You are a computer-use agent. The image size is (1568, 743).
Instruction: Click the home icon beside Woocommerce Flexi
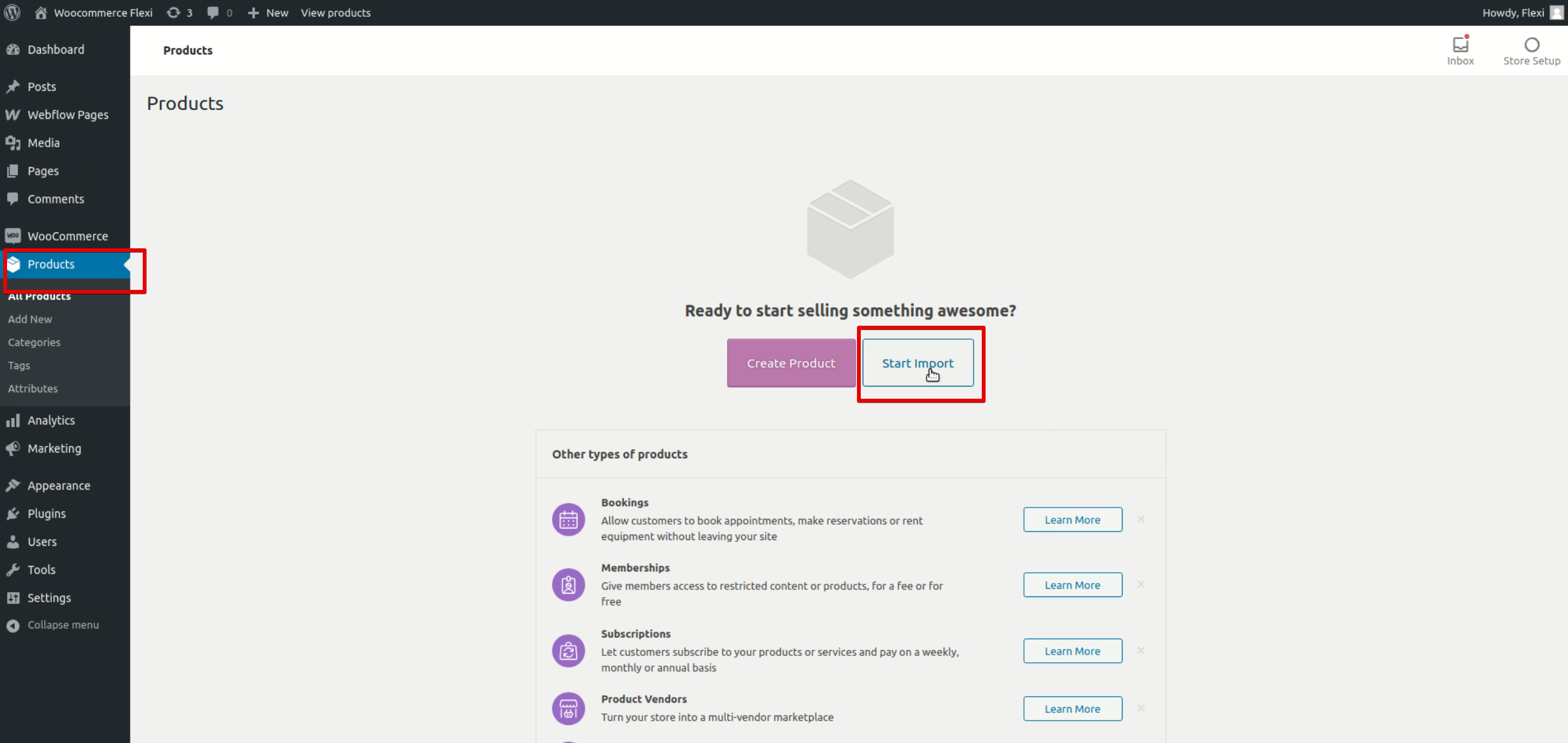coord(41,13)
